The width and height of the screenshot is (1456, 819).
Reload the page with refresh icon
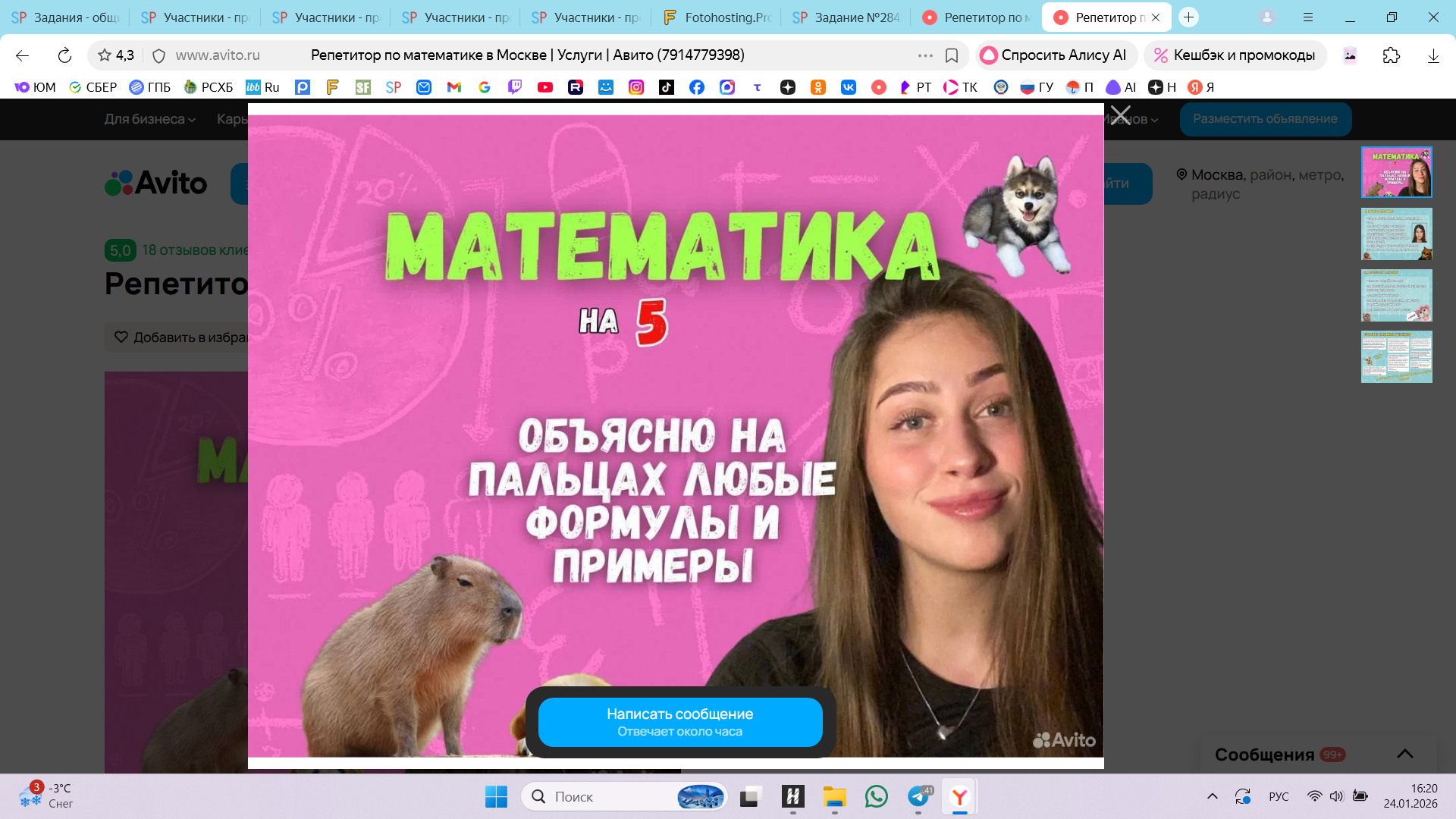[64, 55]
